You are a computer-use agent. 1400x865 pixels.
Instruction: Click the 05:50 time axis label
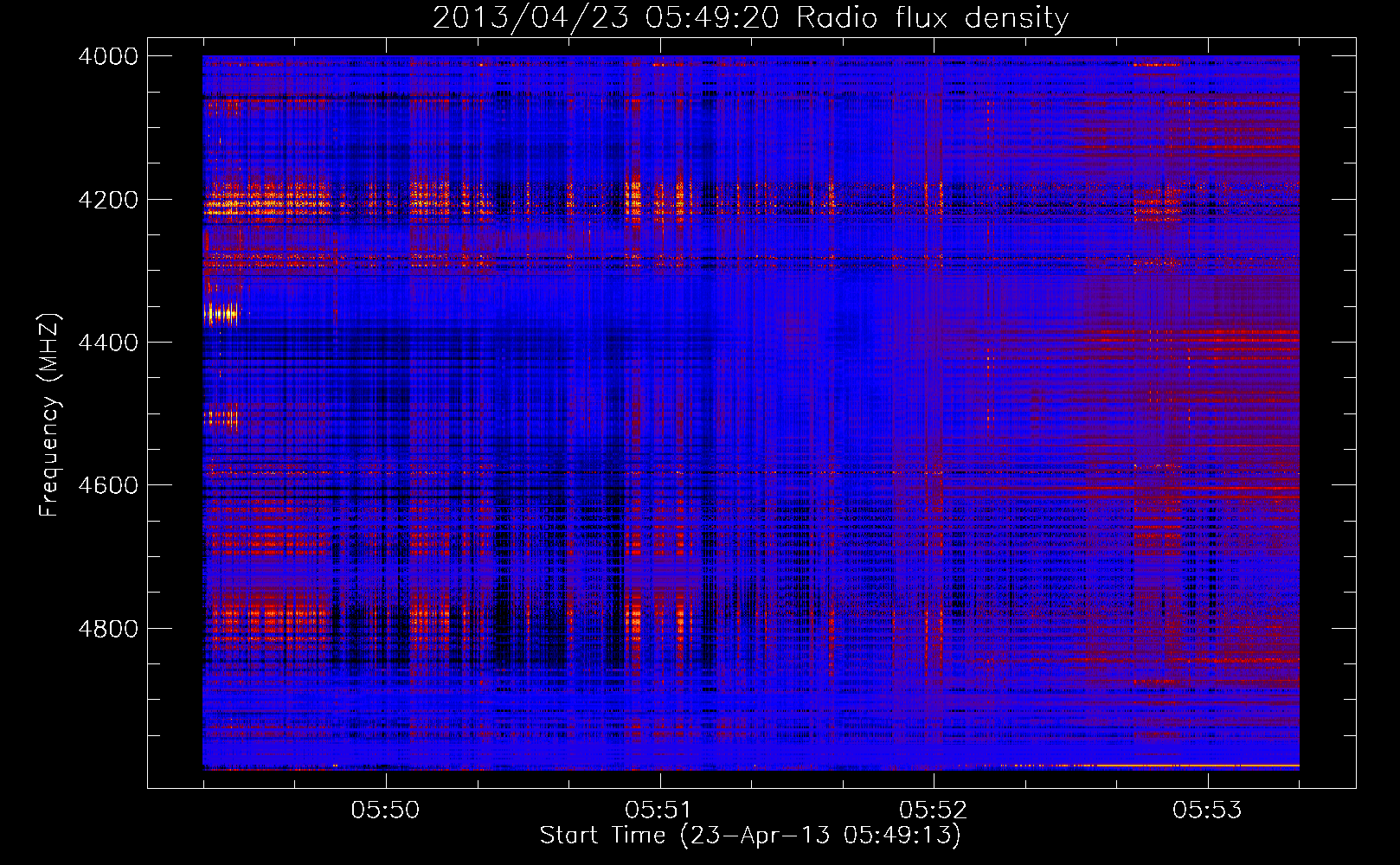385,810
